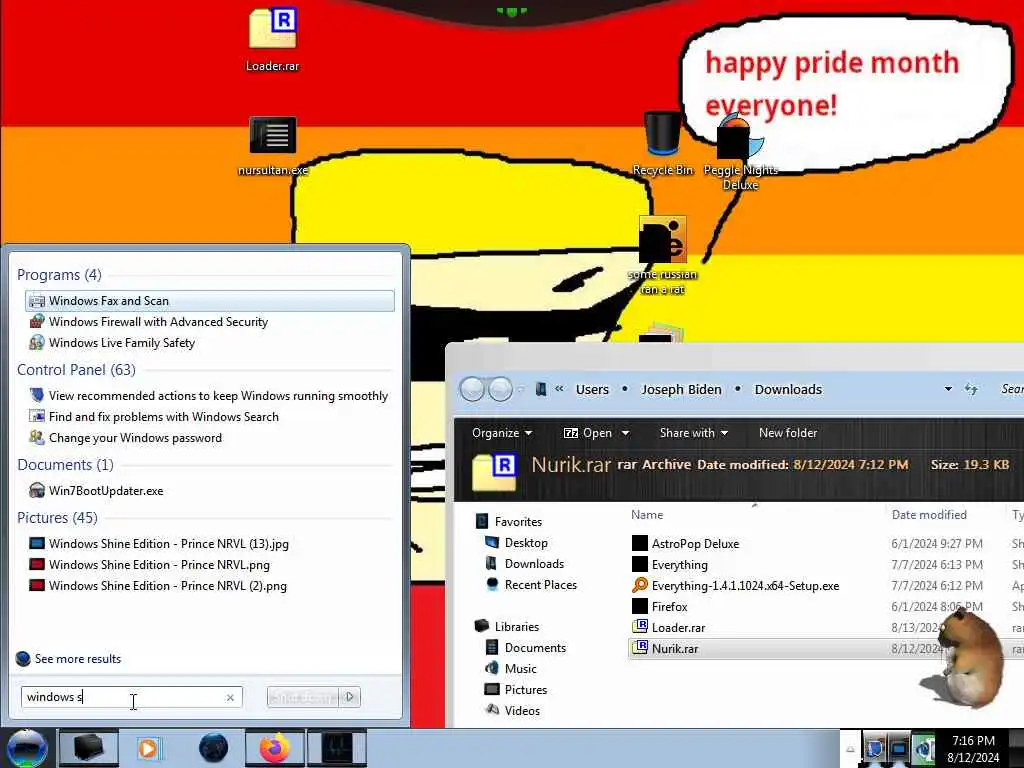Select Favorites in the navigation pane
The width and height of the screenshot is (1024, 768).
(510, 521)
